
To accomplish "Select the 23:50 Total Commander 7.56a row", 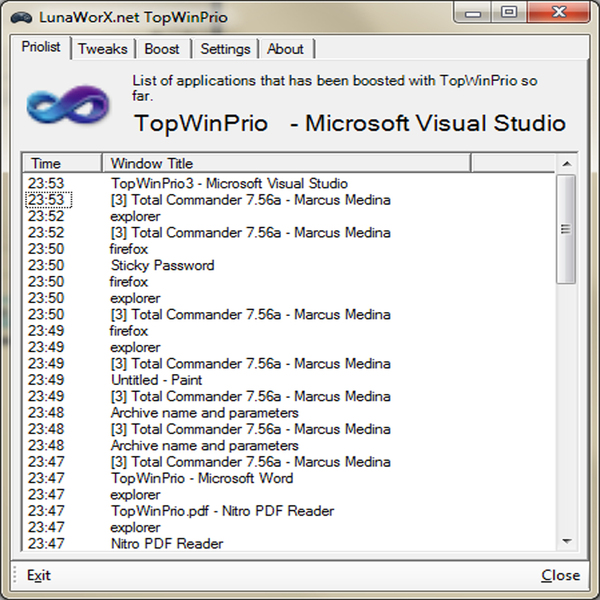I will click(x=289, y=315).
